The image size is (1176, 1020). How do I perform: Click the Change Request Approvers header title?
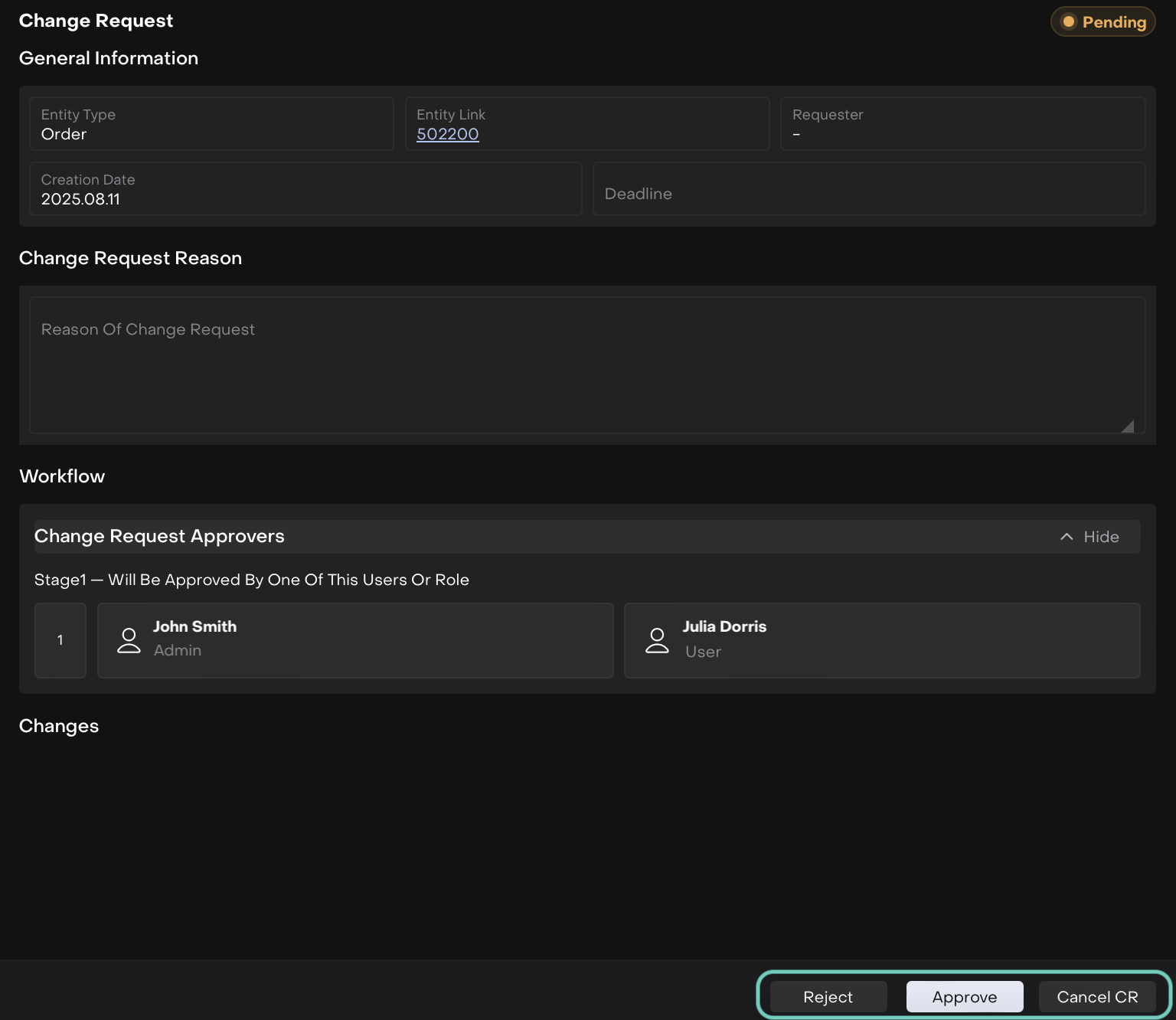[x=159, y=536]
